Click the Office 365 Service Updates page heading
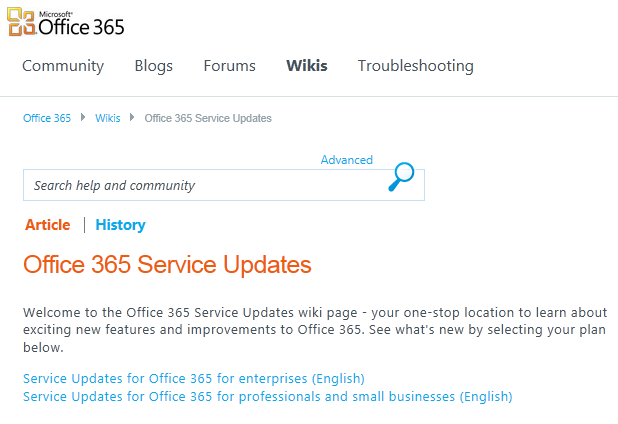The height and width of the screenshot is (424, 618). (167, 265)
